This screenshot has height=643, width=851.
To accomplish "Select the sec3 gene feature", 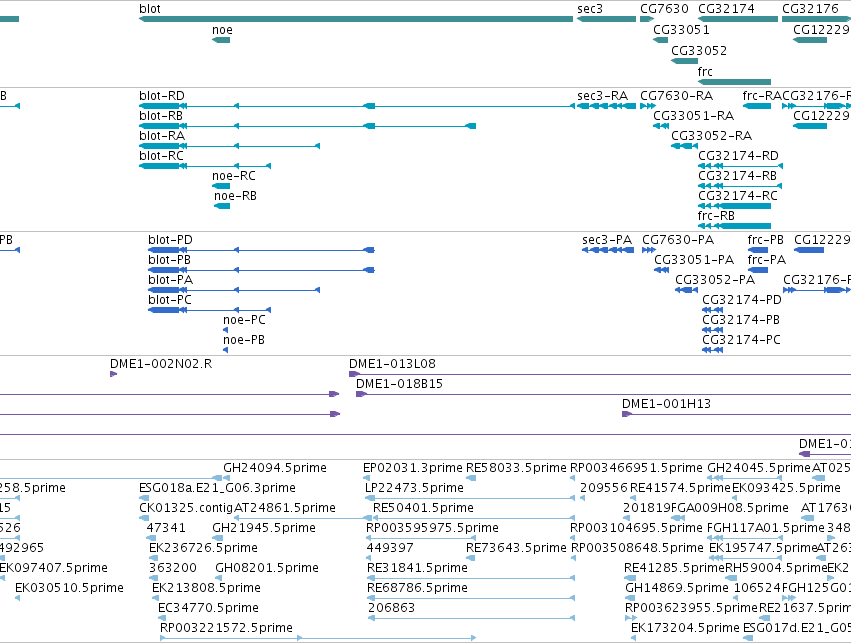I will (606, 19).
